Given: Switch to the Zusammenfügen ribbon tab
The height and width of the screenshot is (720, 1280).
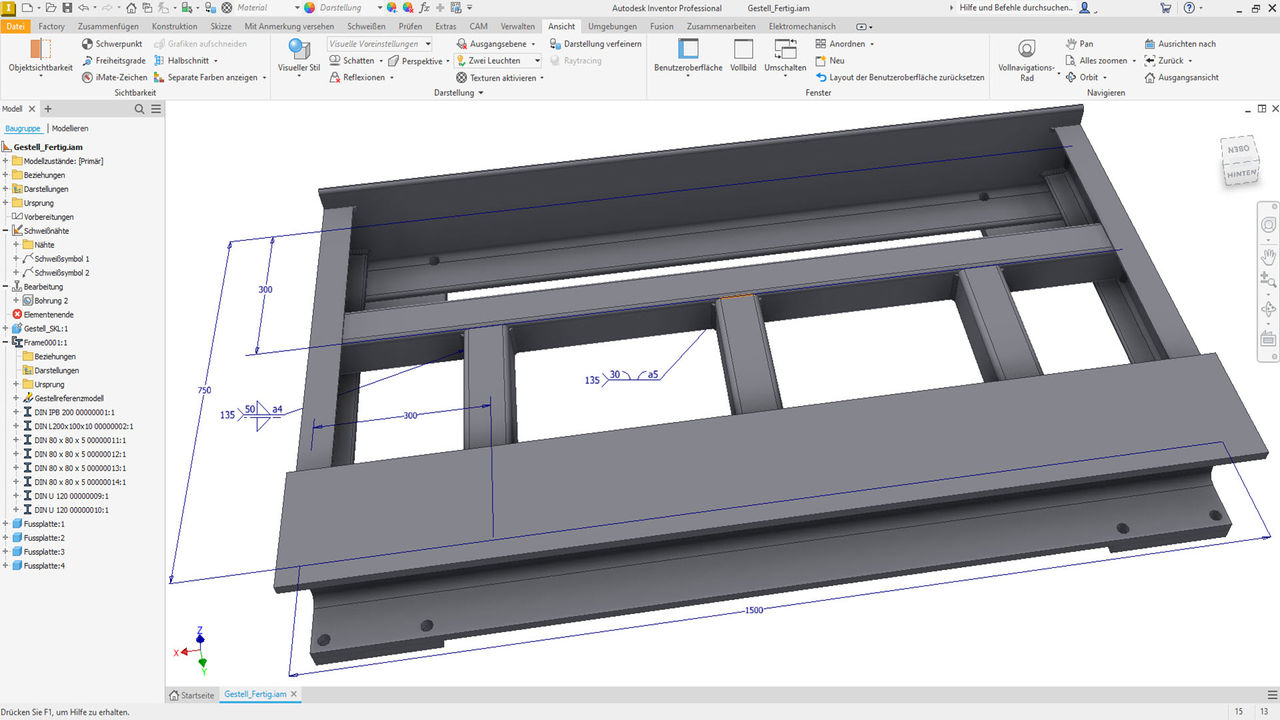Looking at the screenshot, I should pos(110,26).
